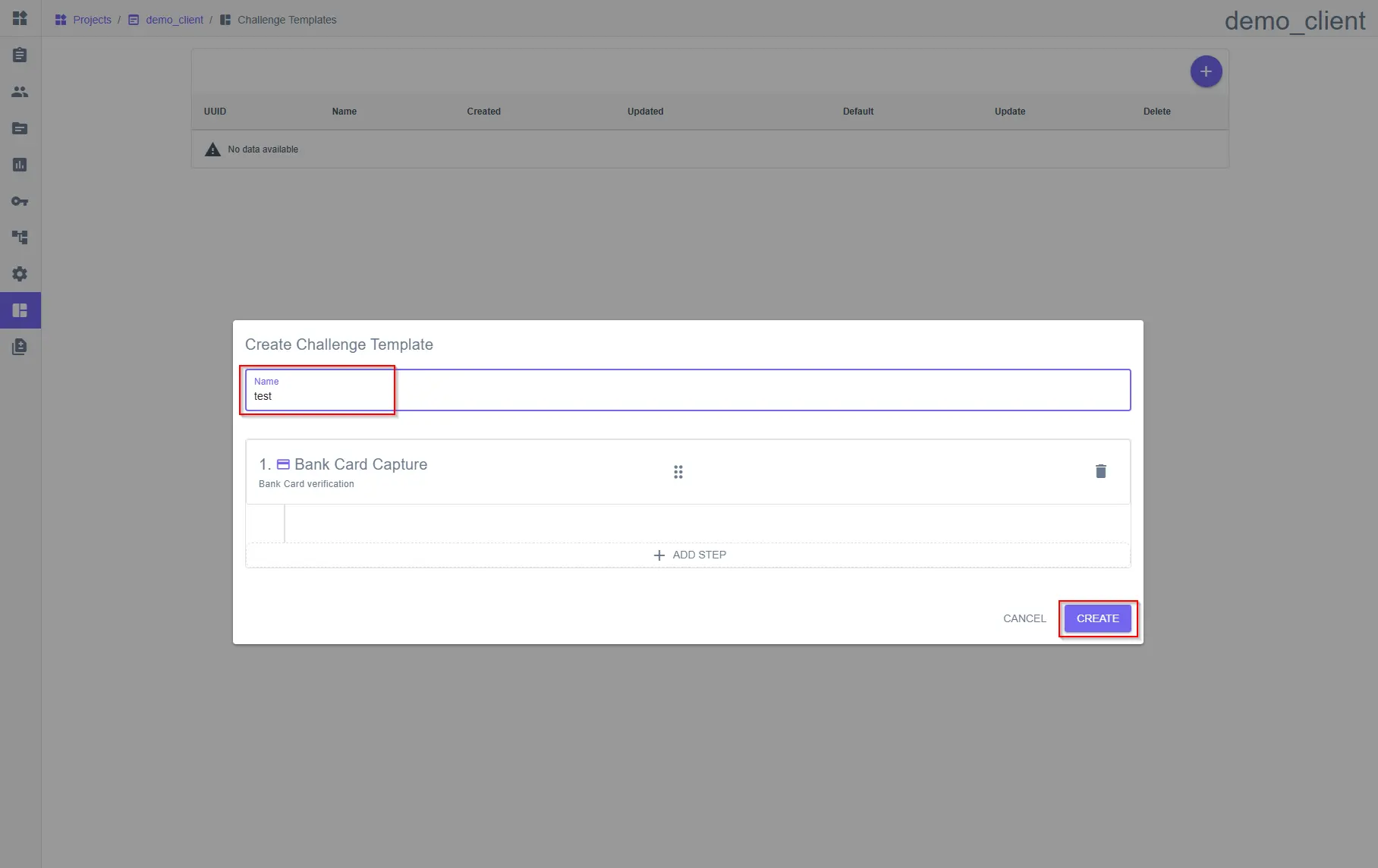Image resolution: width=1378 pixels, height=868 pixels.
Task: Click ADD STEP in the template
Action: 689,555
